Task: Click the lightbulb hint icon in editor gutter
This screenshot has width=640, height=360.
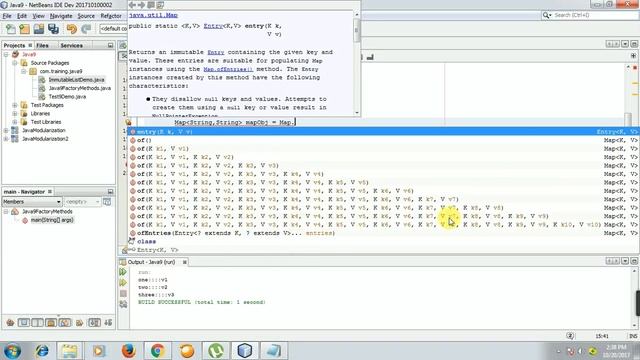Action: [128, 122]
